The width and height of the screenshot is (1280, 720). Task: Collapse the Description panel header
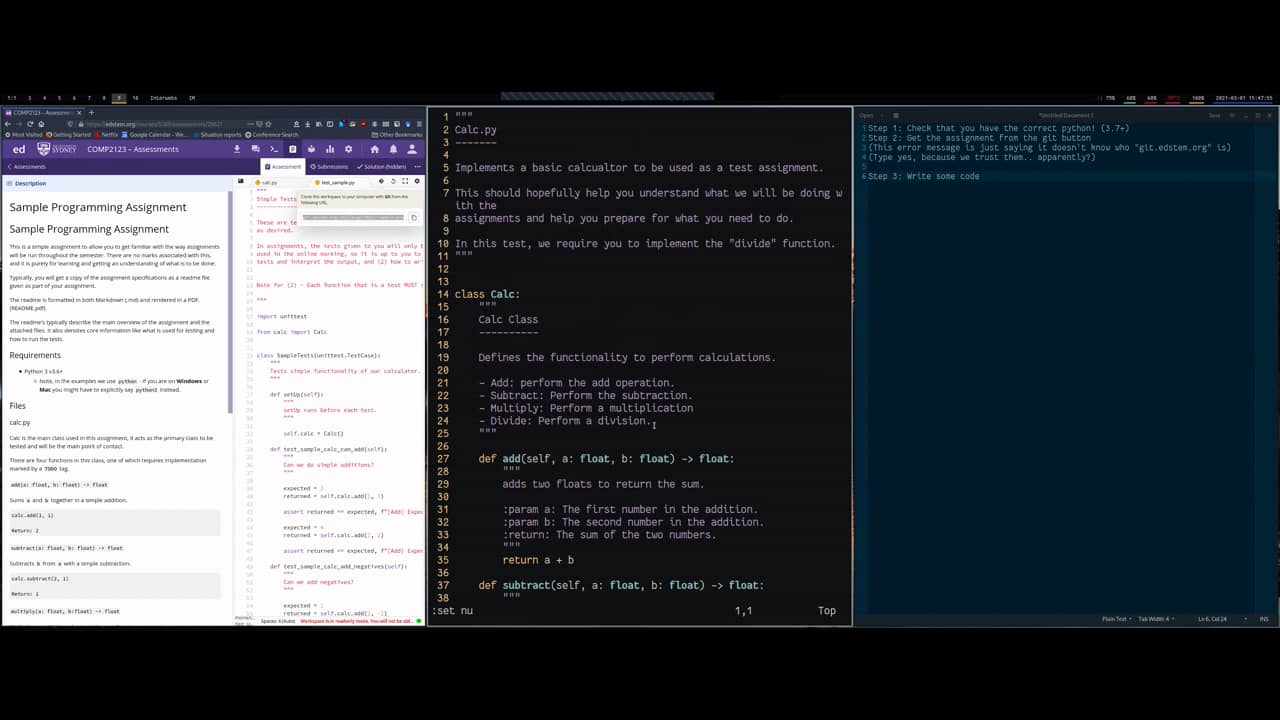[x=118, y=183]
